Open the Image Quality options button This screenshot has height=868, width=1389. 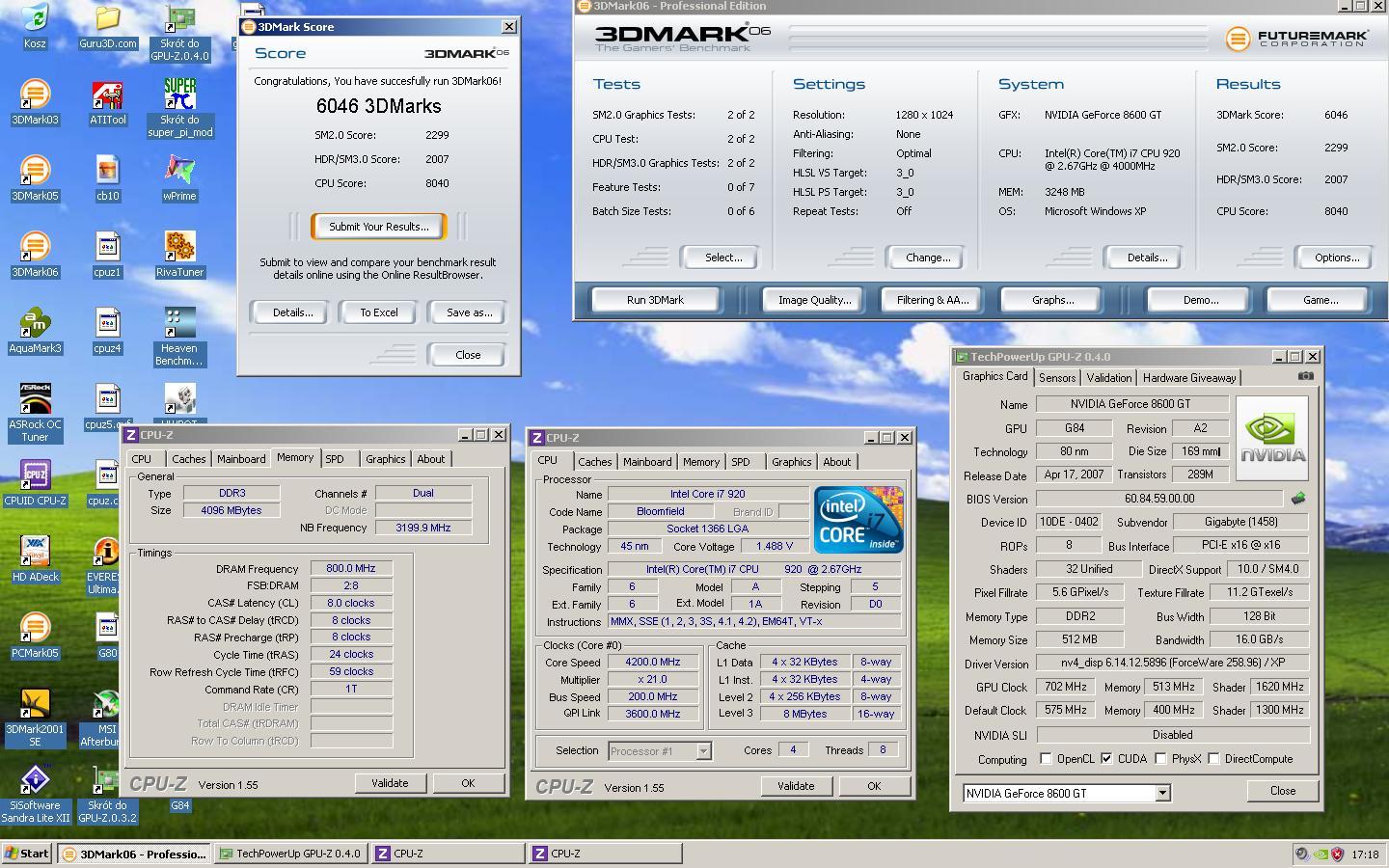click(x=814, y=300)
